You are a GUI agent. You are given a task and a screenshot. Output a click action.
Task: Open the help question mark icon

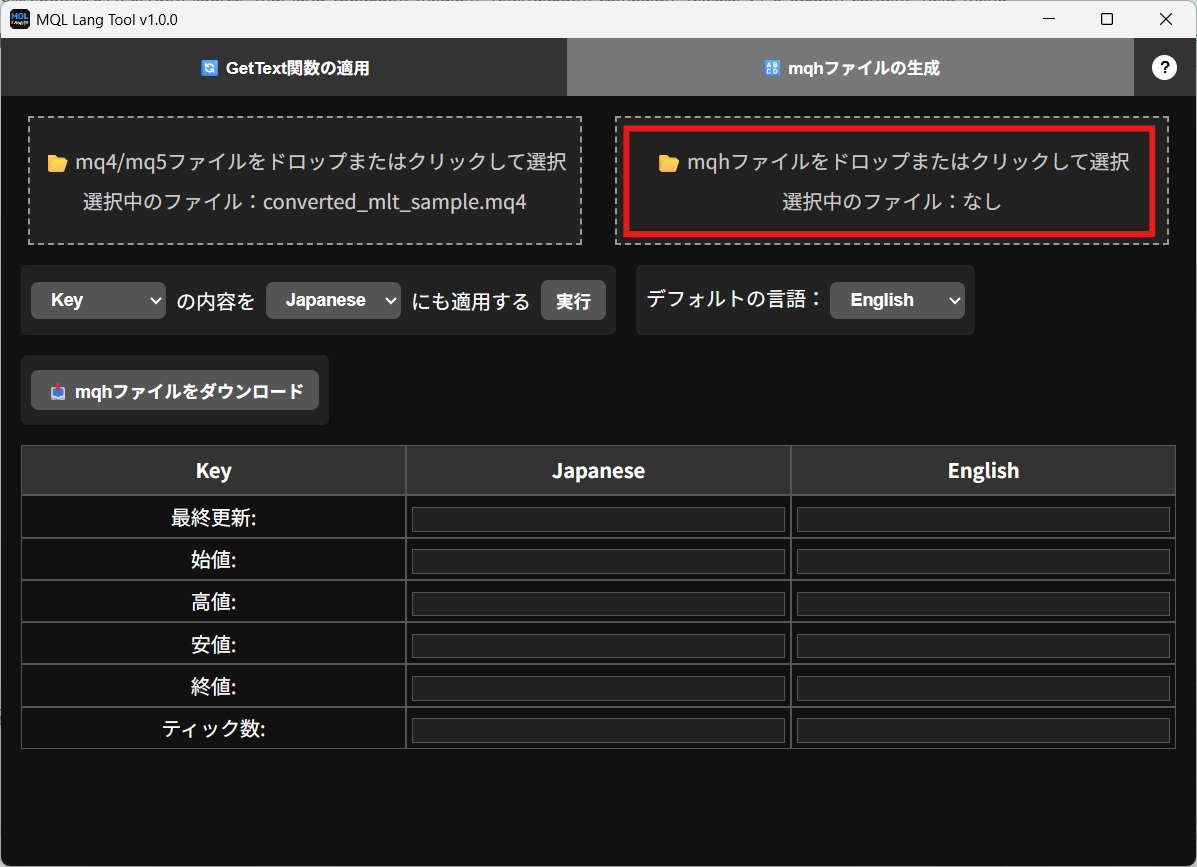pos(1163,68)
